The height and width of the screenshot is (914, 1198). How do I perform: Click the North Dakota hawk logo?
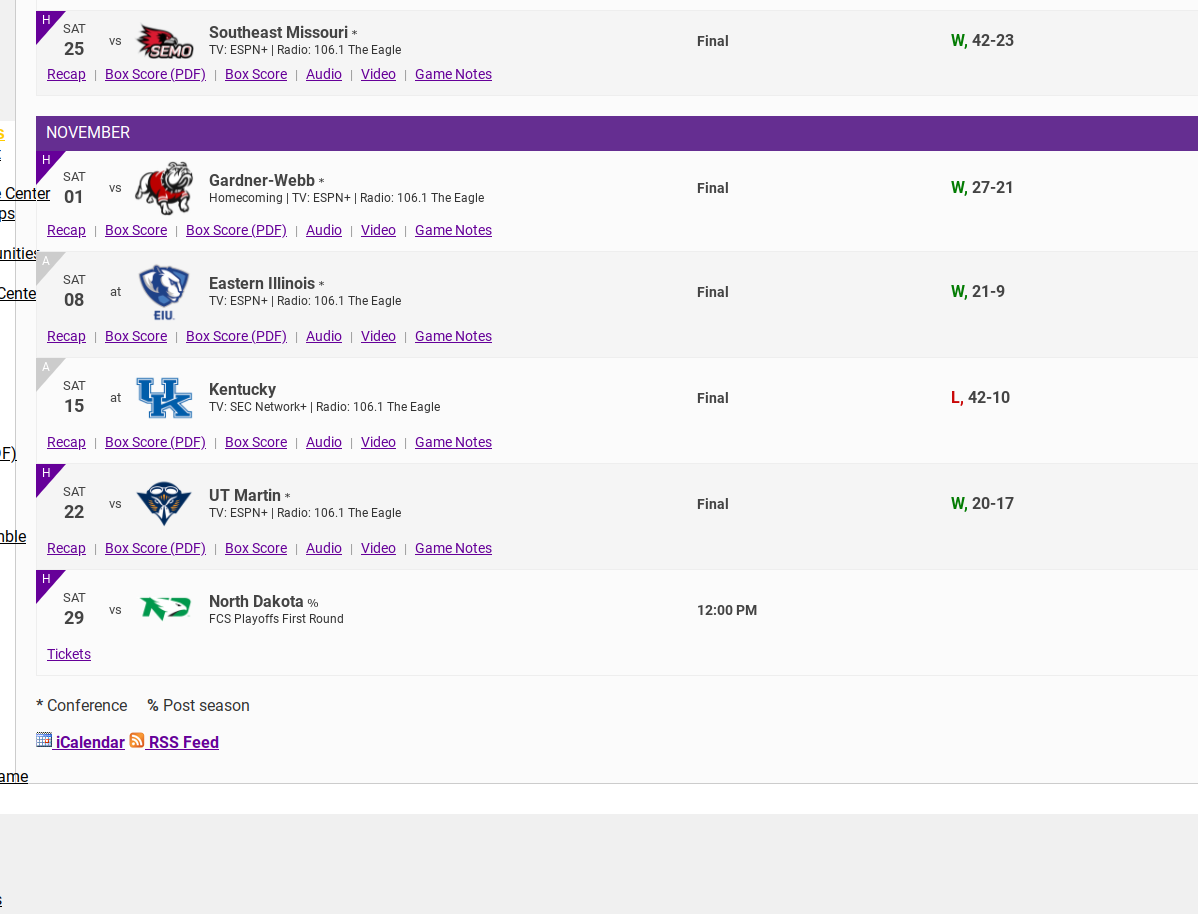tap(164, 608)
